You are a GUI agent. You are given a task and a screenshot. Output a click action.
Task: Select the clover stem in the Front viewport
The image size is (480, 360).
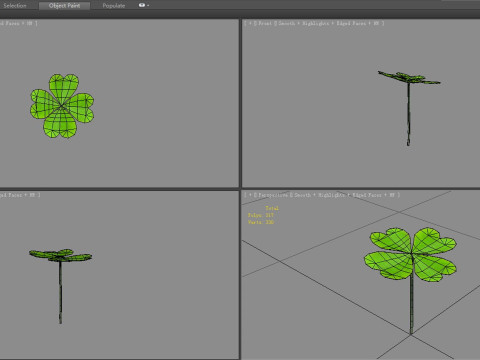click(409, 115)
